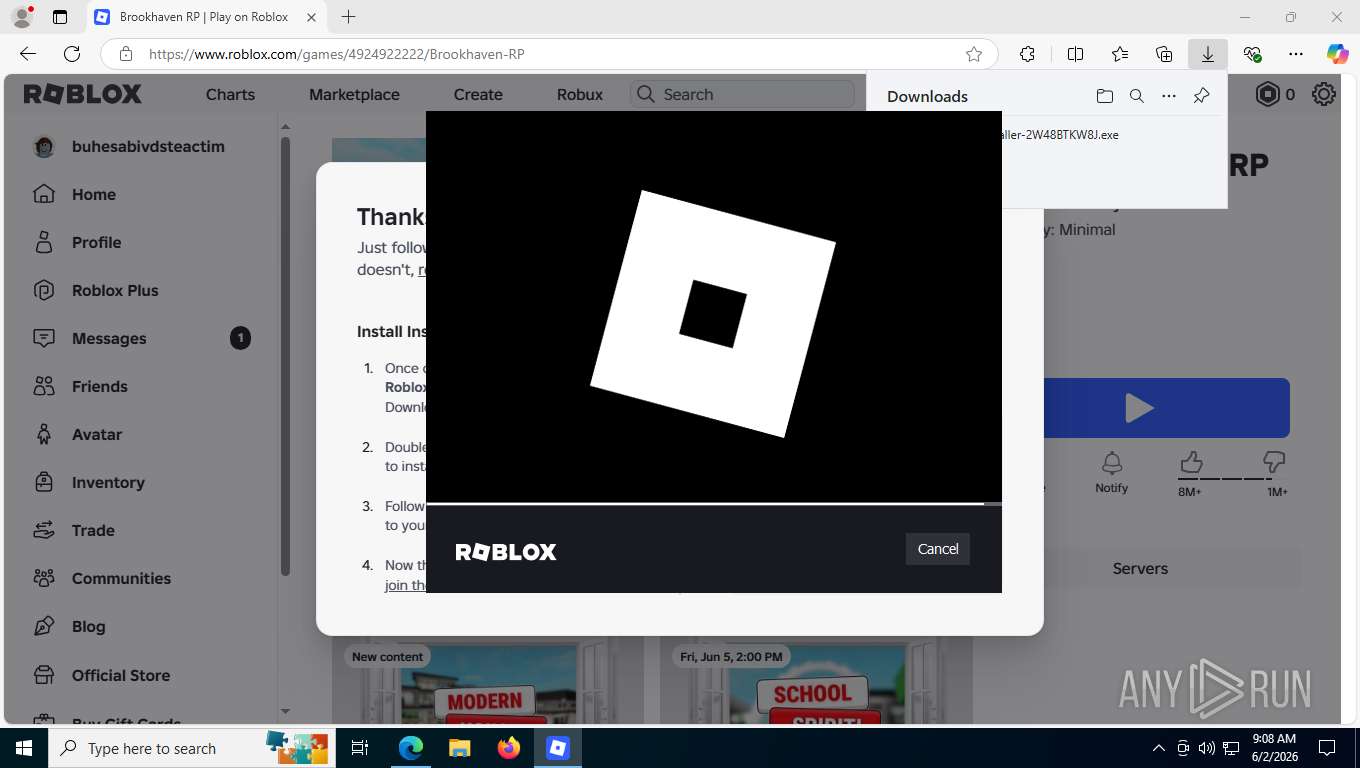Open the Robux balance icon
Screen dimensions: 1360x768
1268,94
